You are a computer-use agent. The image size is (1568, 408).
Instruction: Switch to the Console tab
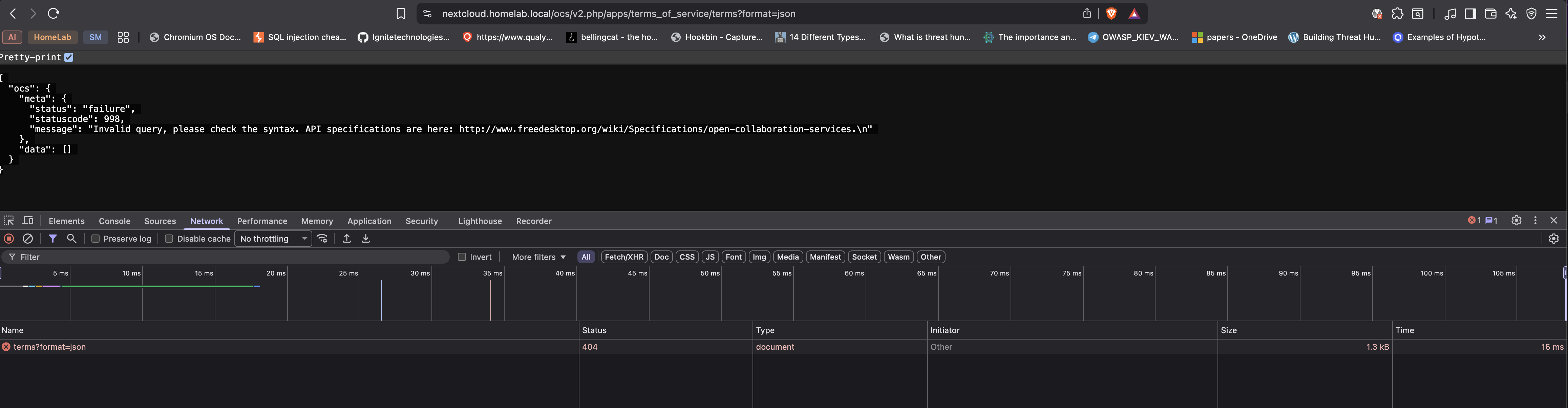tap(114, 221)
